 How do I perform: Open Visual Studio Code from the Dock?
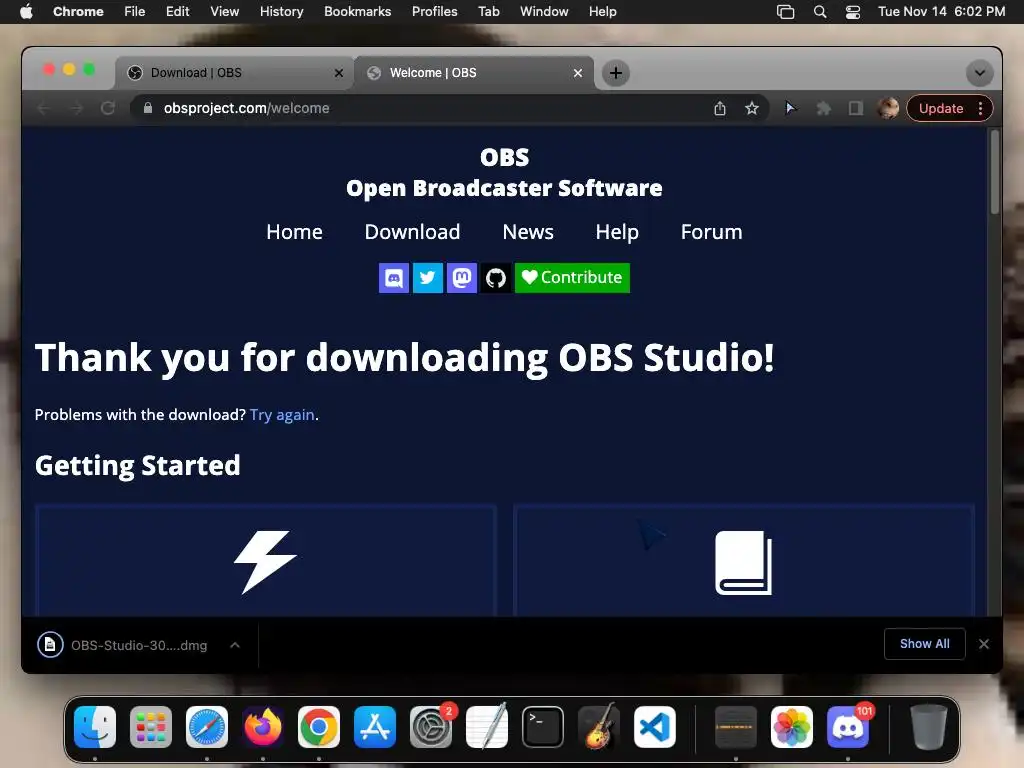tap(654, 727)
